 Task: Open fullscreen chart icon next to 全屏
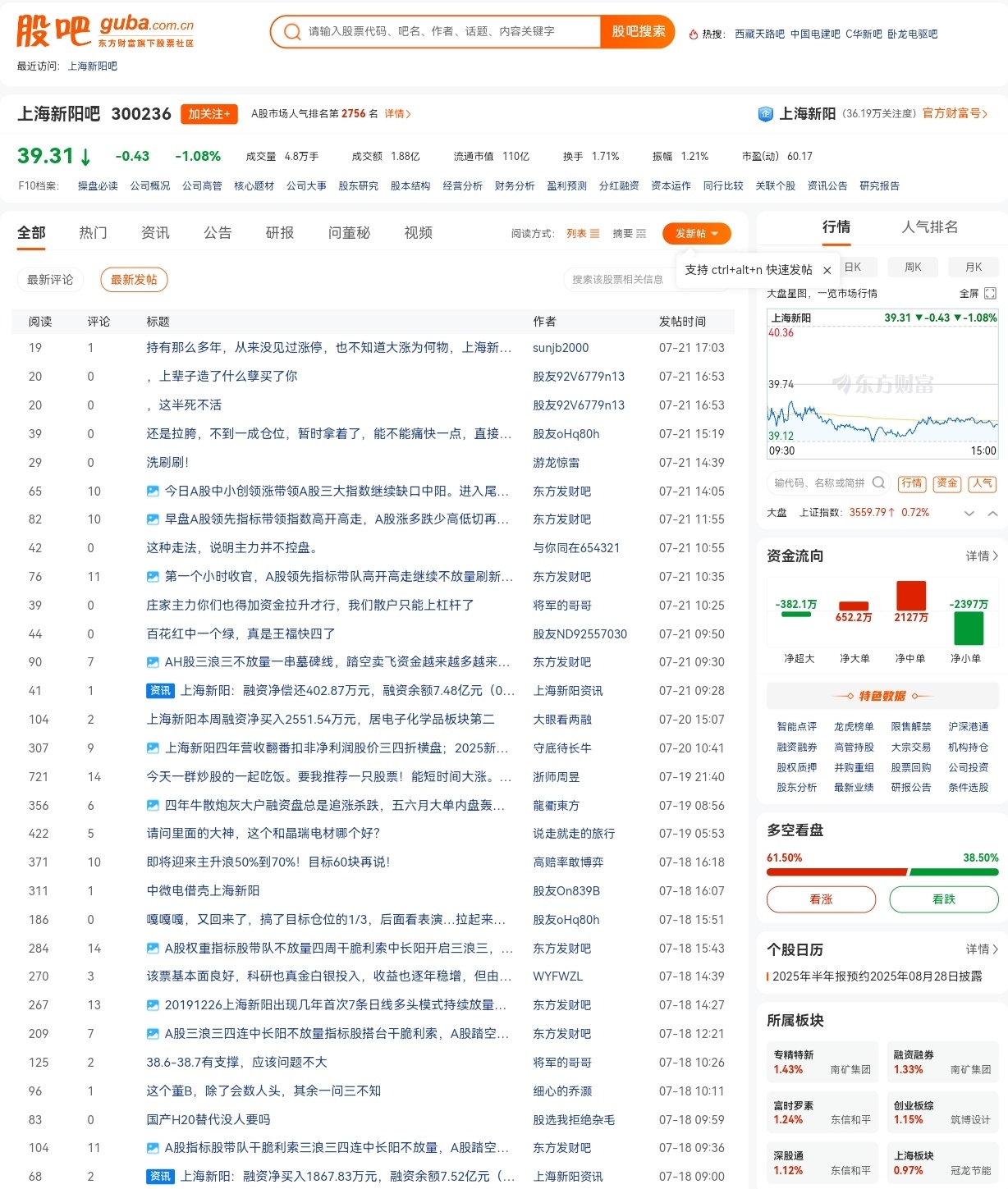990,293
